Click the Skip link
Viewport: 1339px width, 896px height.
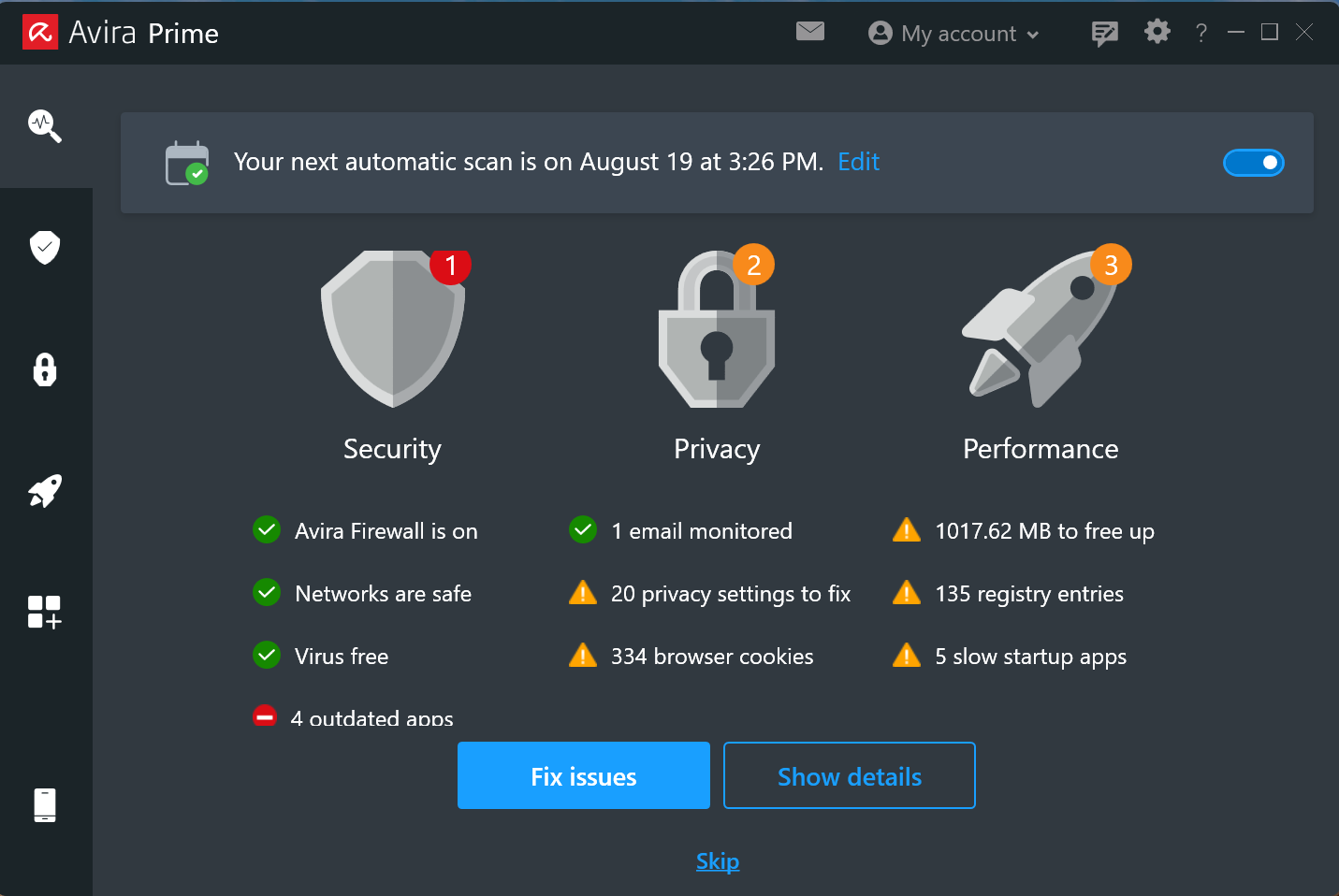(718, 861)
